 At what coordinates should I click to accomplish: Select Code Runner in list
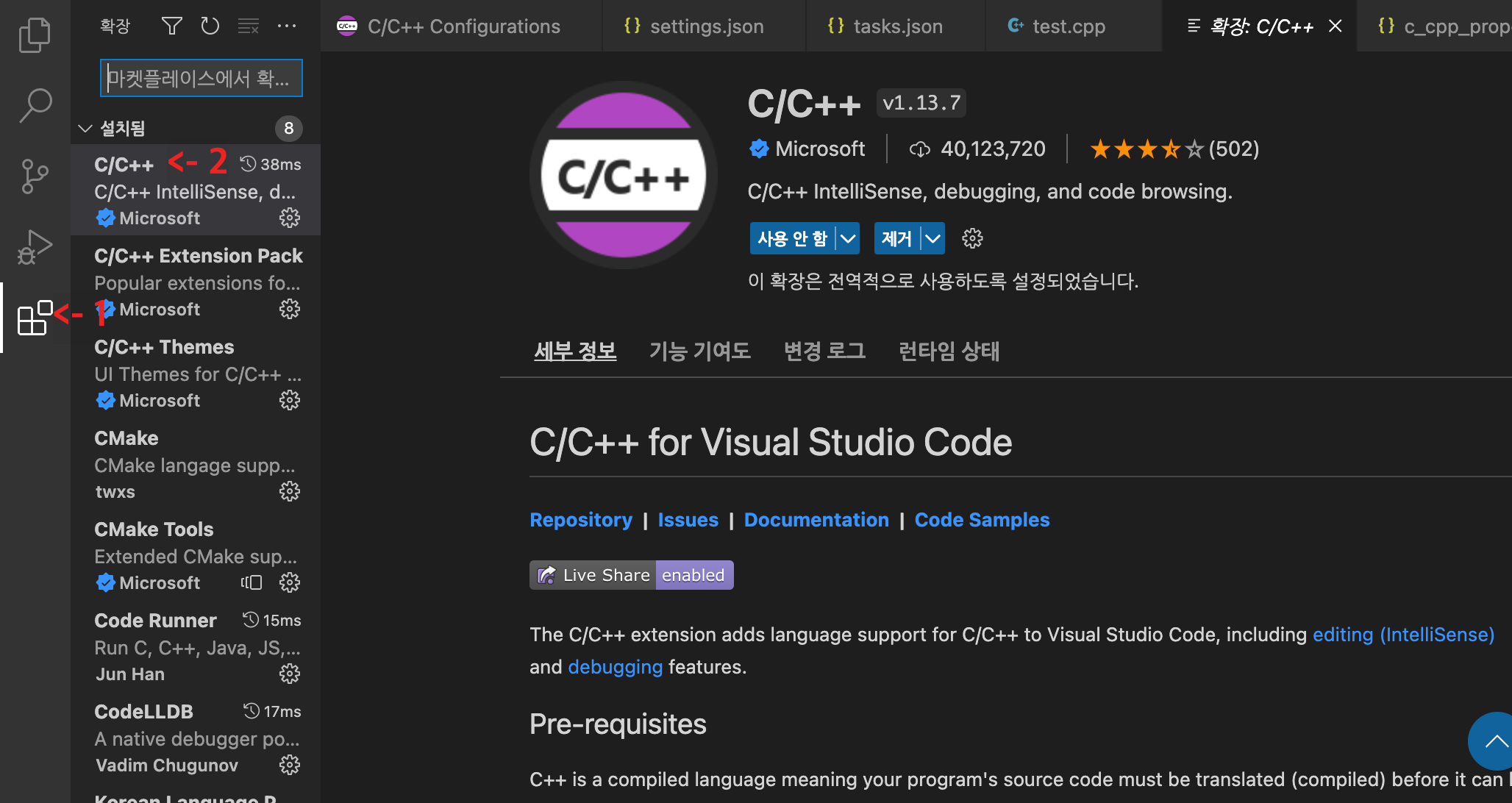[196, 646]
